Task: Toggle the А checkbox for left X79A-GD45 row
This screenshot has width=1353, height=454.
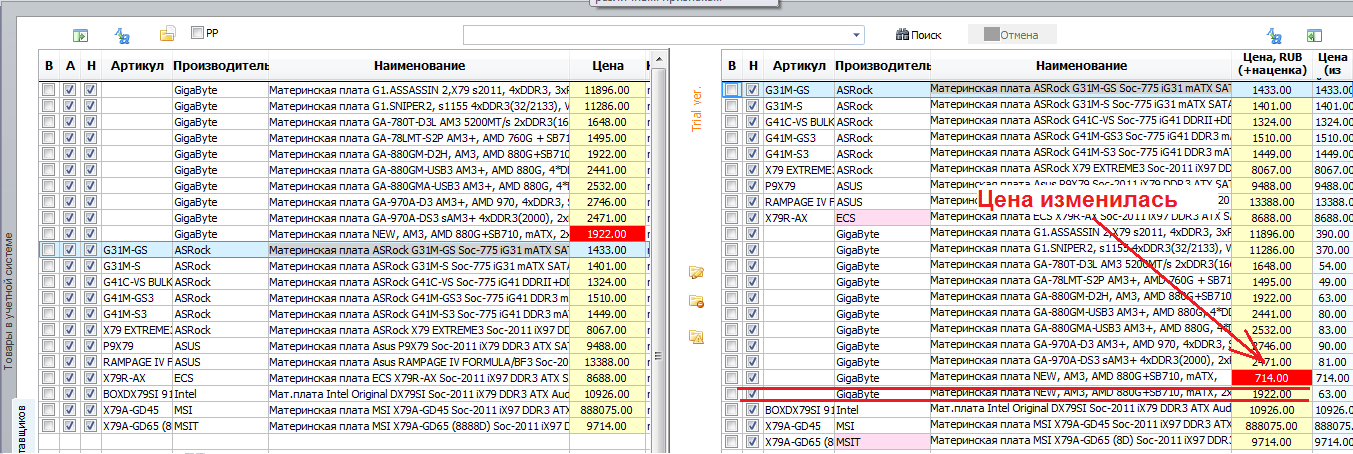Action: tap(69, 410)
